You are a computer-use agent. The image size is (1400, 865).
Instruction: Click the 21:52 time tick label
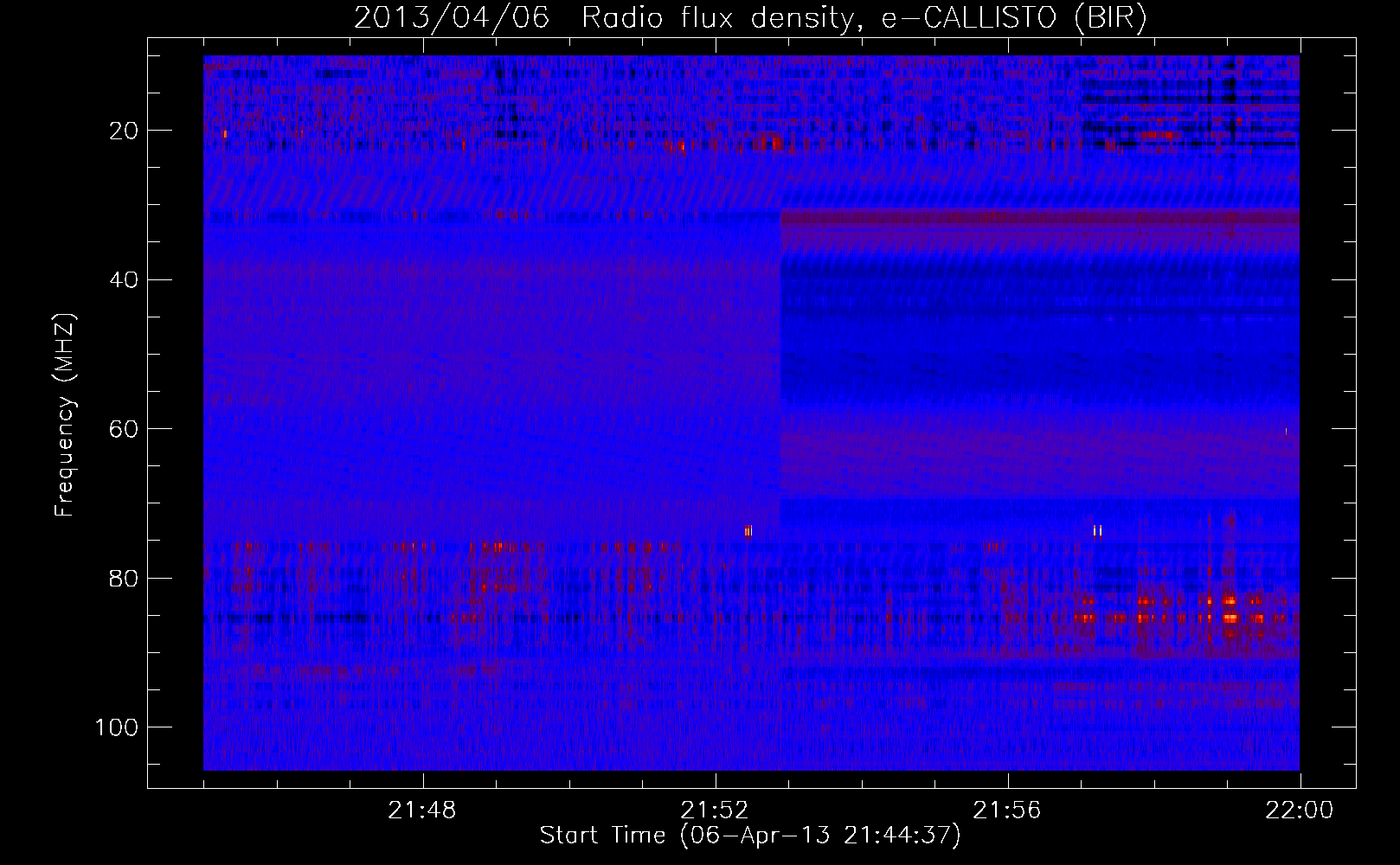coord(715,811)
